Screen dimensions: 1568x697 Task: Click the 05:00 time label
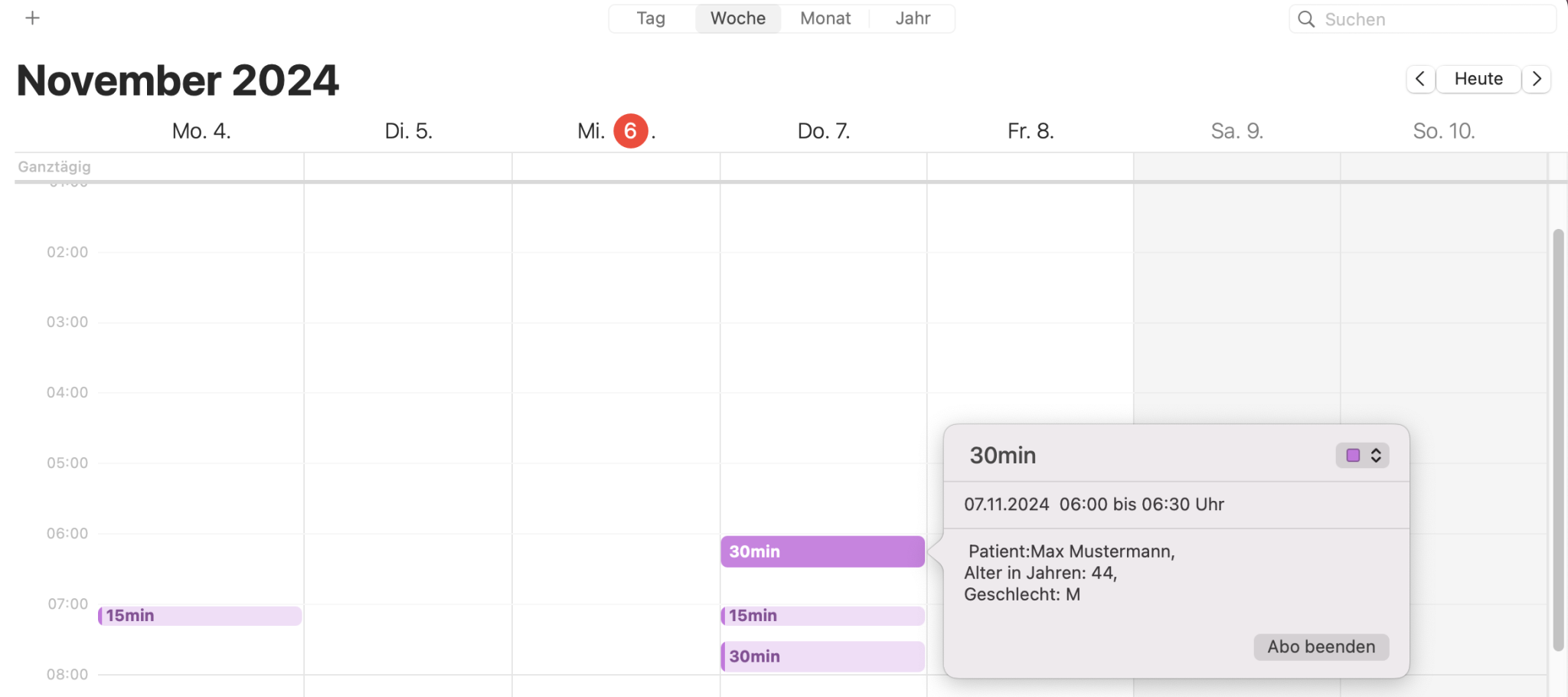(67, 463)
